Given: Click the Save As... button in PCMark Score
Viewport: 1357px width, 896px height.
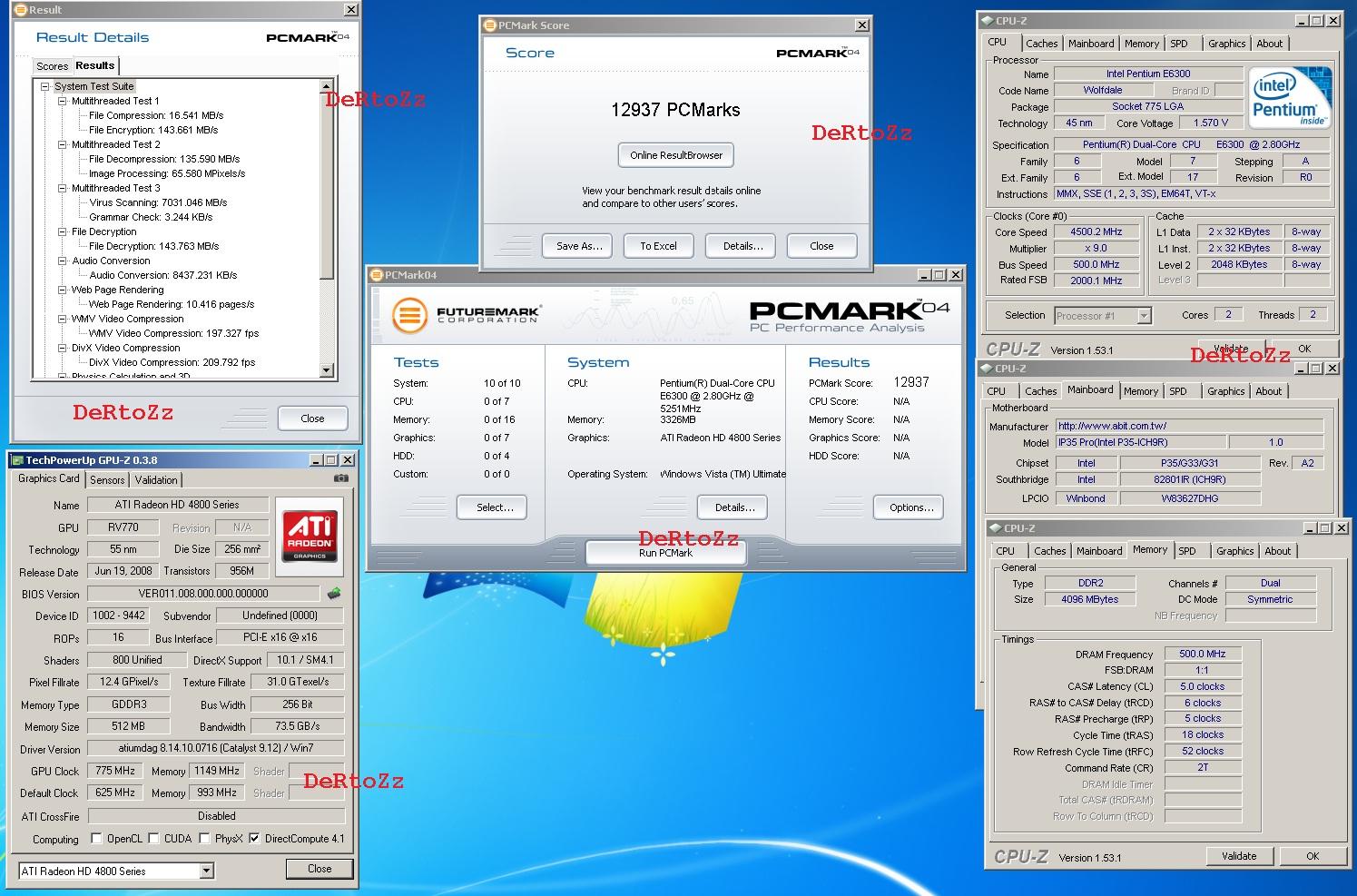Looking at the screenshot, I should tap(579, 246).
